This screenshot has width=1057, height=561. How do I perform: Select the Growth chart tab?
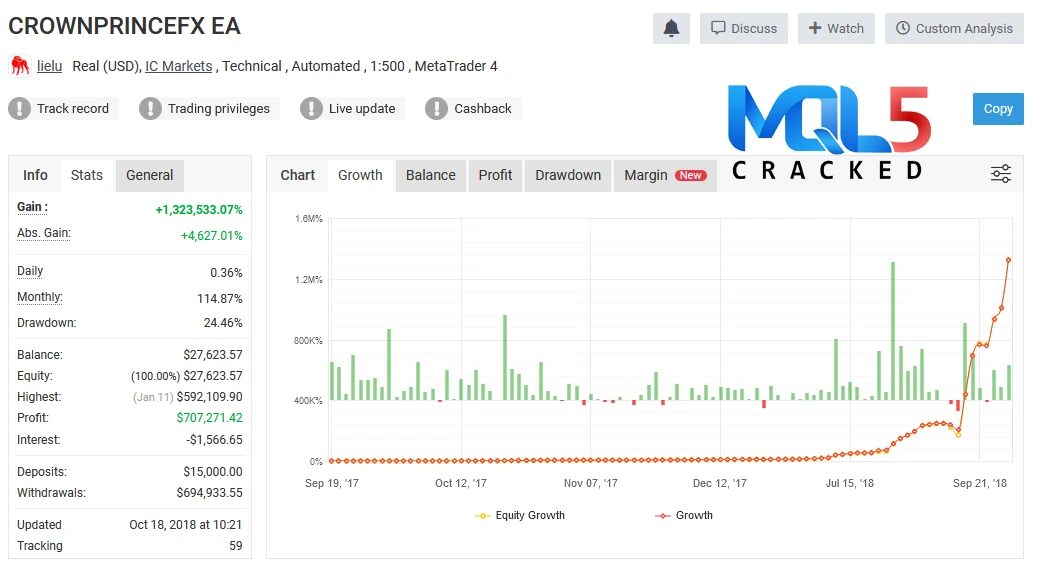point(360,175)
